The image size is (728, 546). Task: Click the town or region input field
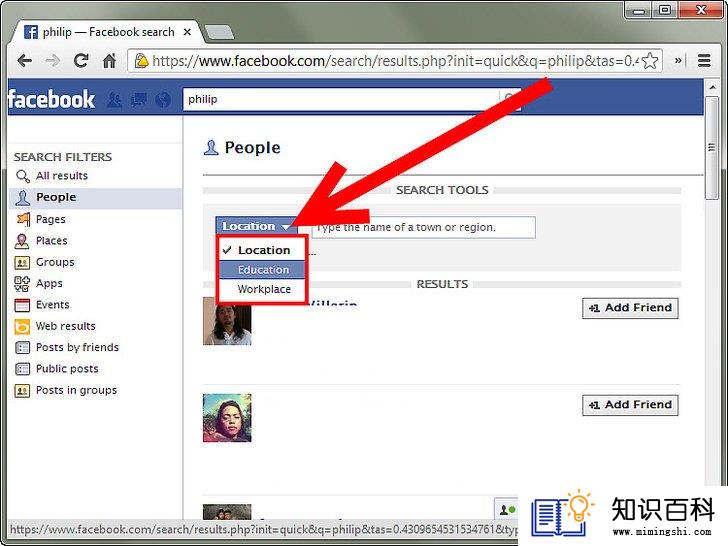click(423, 228)
